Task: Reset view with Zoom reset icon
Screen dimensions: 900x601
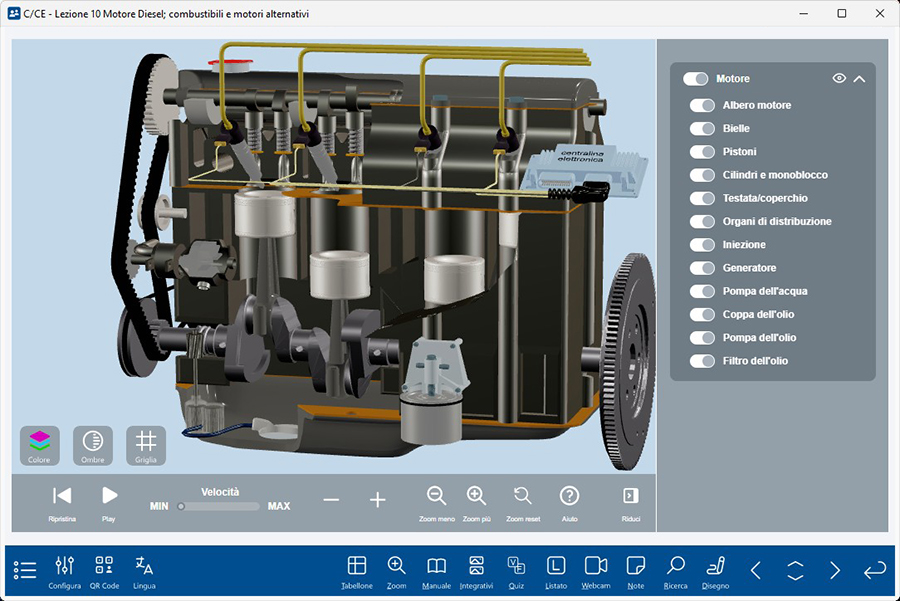Action: [522, 496]
